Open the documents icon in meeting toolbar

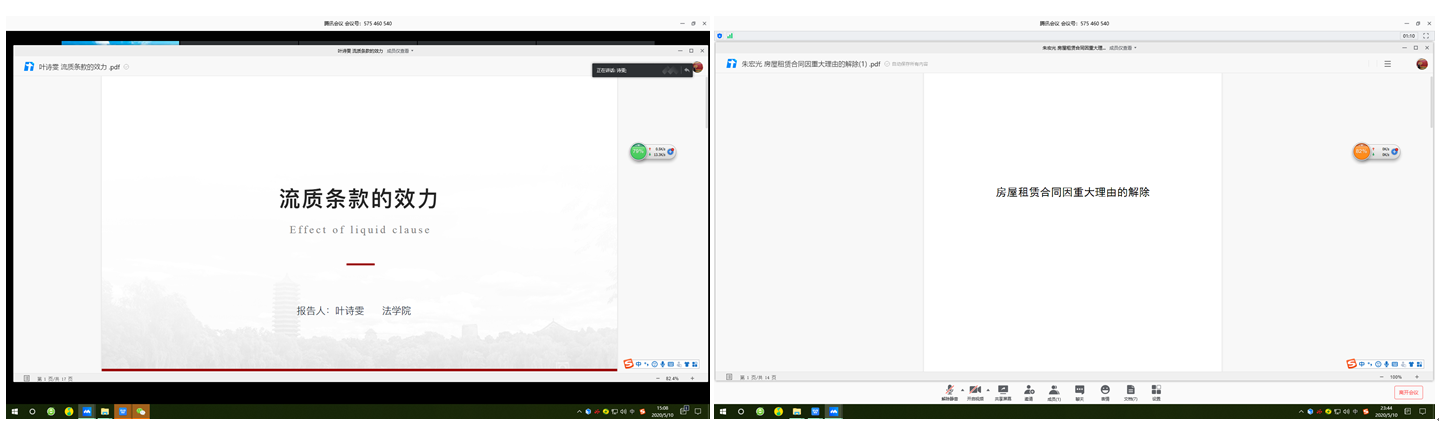click(1130, 389)
